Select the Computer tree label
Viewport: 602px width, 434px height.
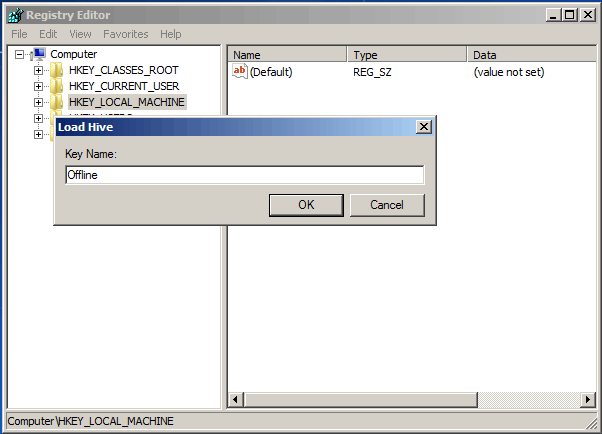coord(74,54)
